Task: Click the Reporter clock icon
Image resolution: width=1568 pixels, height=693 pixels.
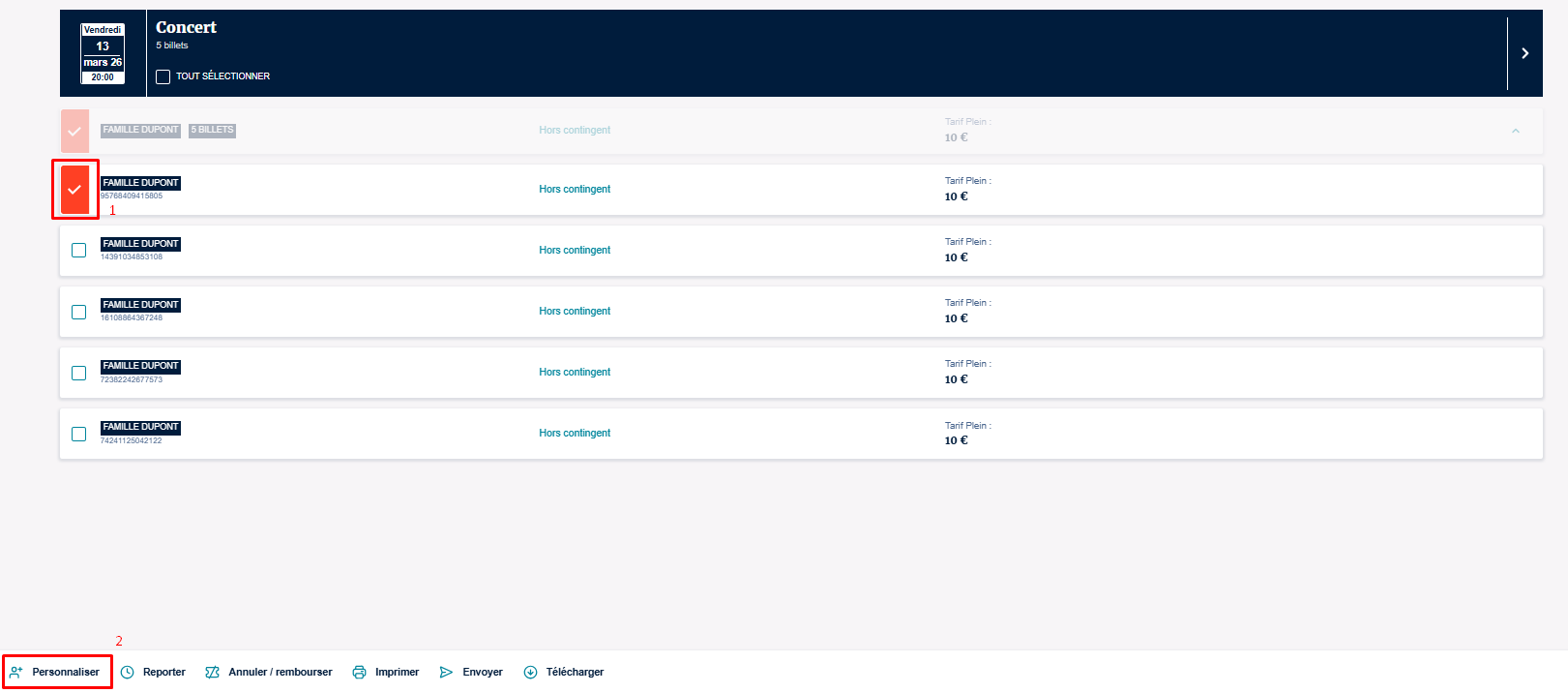Action: [128, 672]
